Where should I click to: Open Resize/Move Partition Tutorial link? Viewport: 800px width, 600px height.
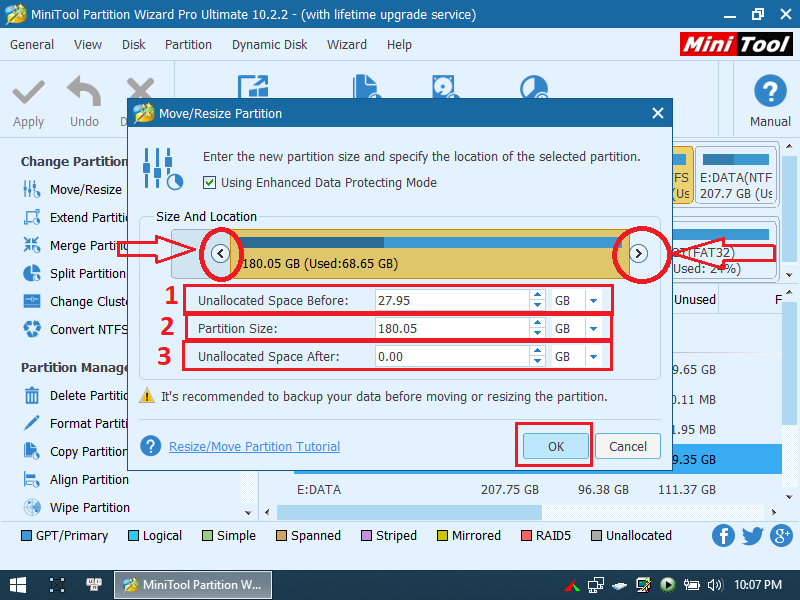(x=254, y=446)
